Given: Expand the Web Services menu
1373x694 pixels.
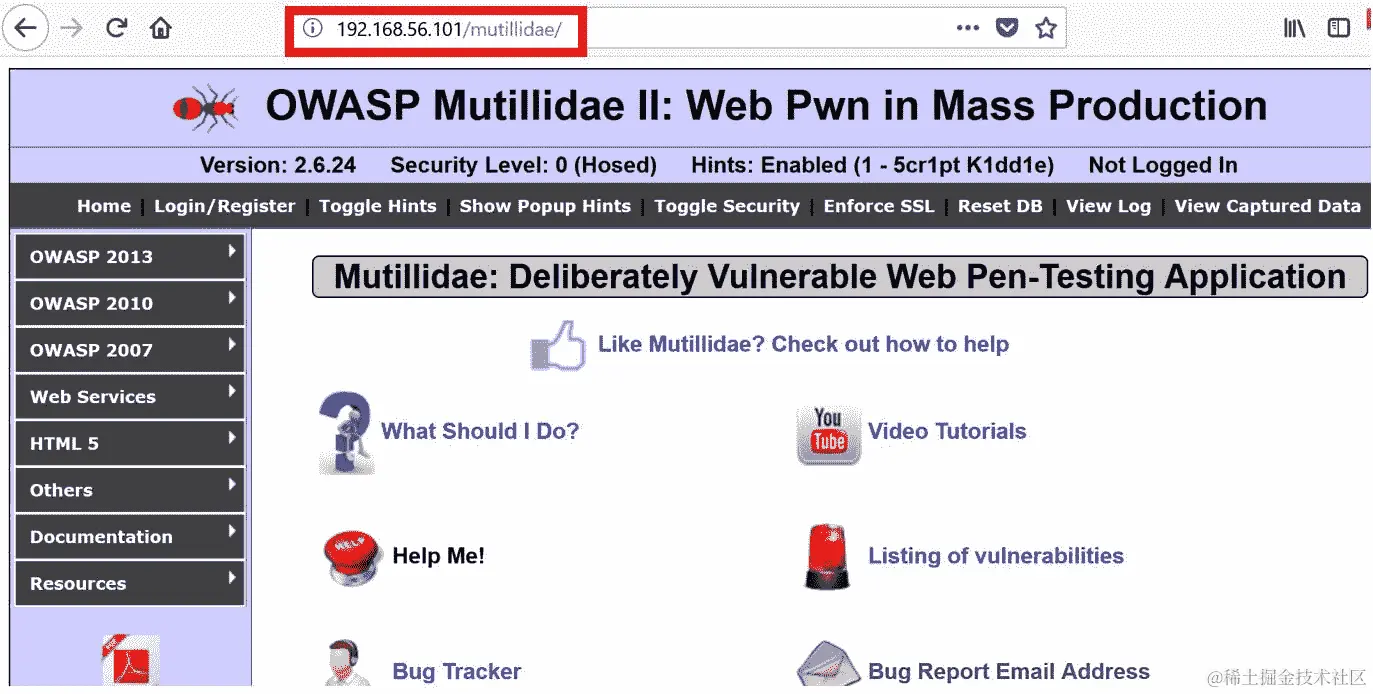Looking at the screenshot, I should [x=130, y=397].
